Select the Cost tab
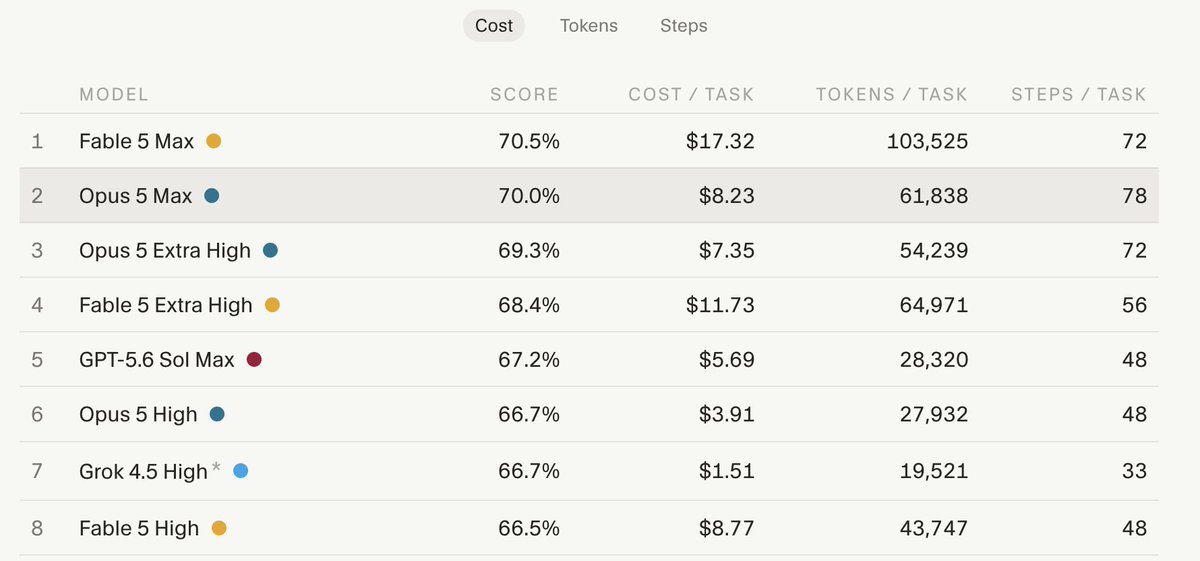The image size is (1200, 561). pyautogui.click(x=494, y=26)
